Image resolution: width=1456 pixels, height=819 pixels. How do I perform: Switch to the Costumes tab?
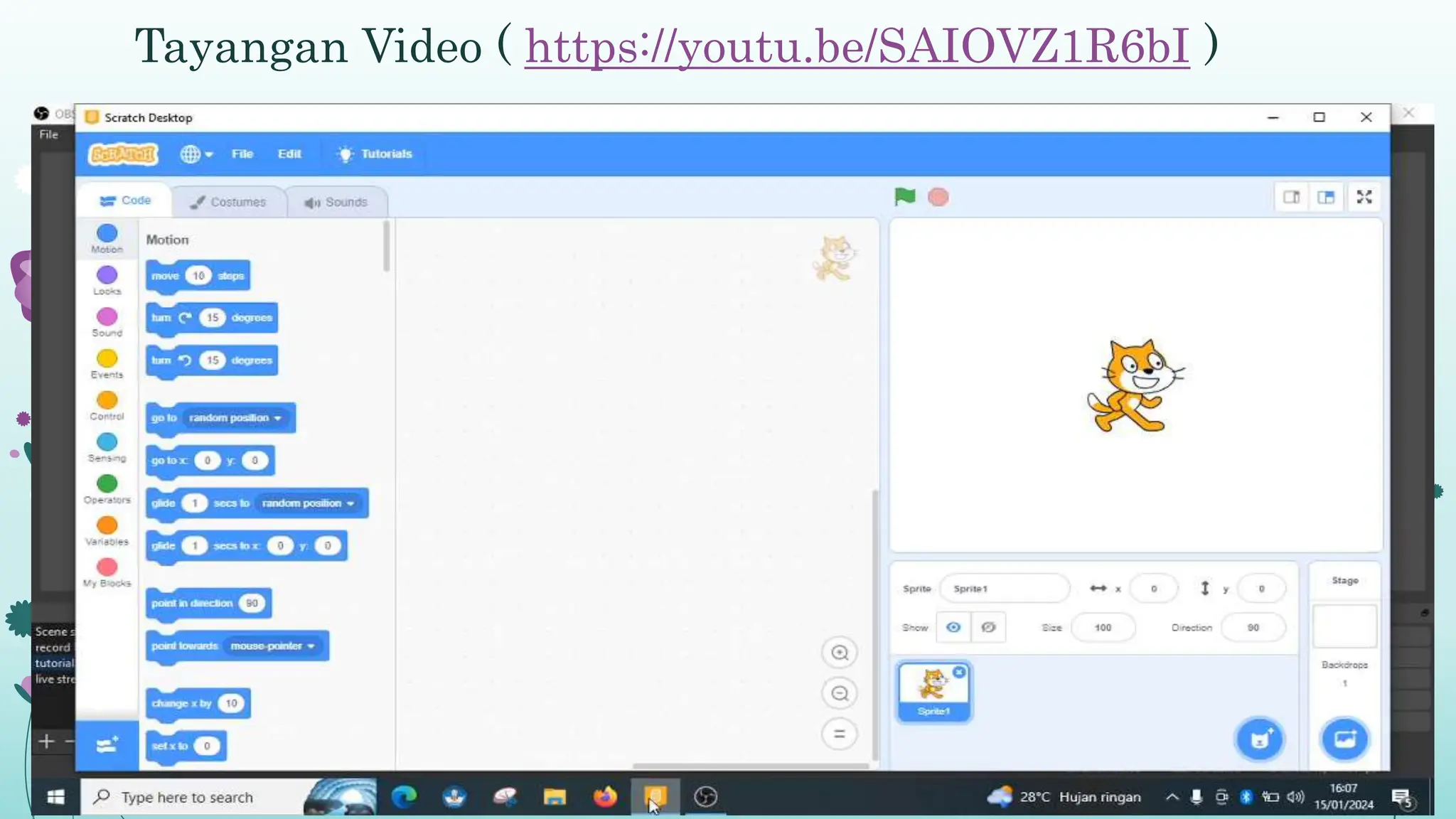click(228, 202)
